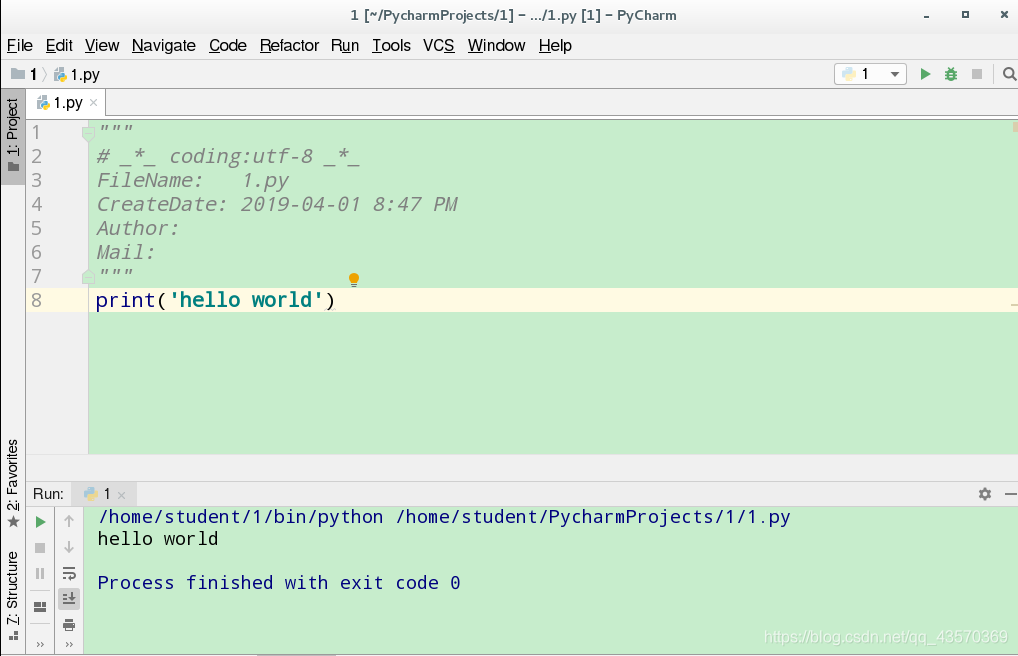
Task: Collapse the docstring fold marker at line 1
Action: coord(85,131)
